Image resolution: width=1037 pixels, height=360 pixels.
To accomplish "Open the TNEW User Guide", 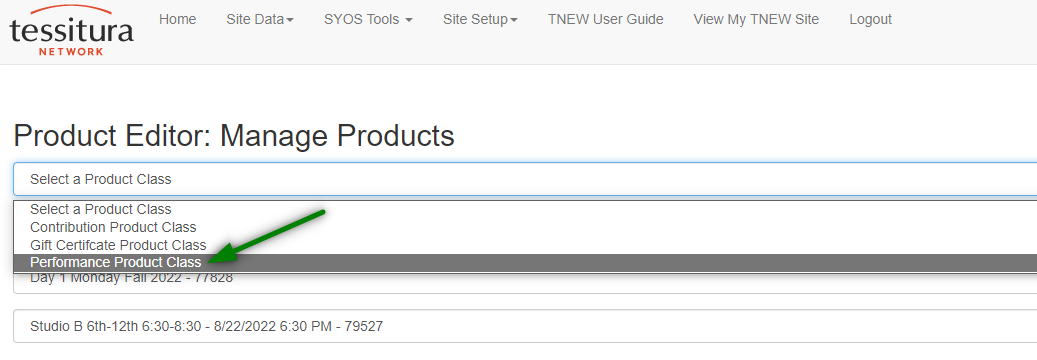I will coord(606,20).
